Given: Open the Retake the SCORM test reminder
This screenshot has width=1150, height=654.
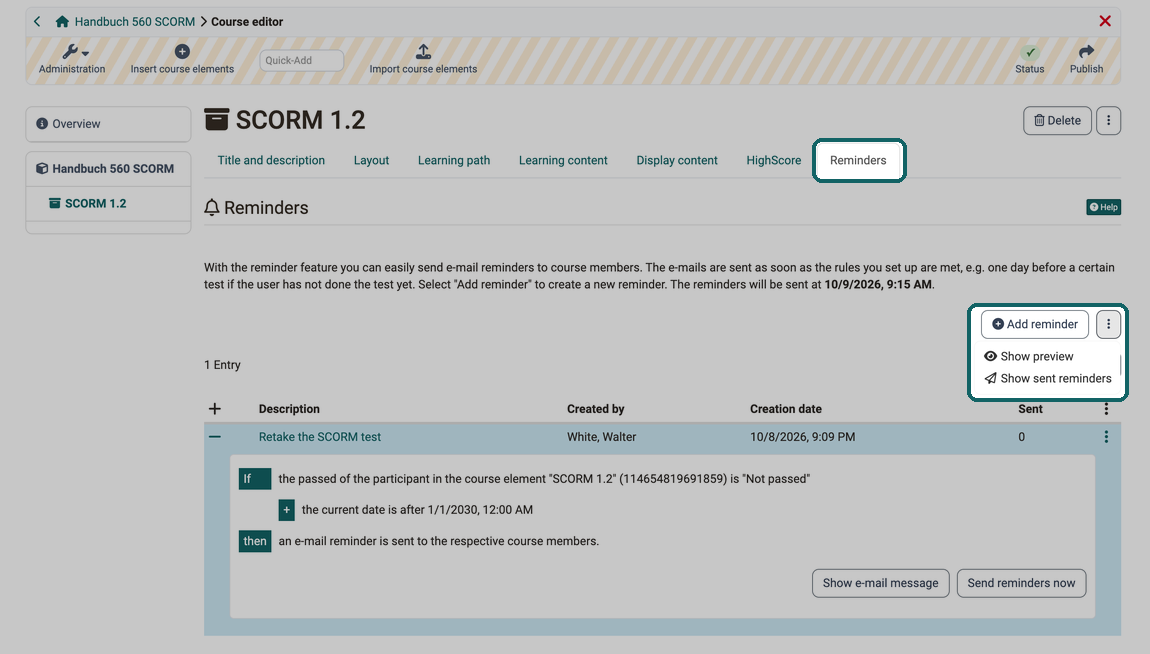Looking at the screenshot, I should coord(320,437).
